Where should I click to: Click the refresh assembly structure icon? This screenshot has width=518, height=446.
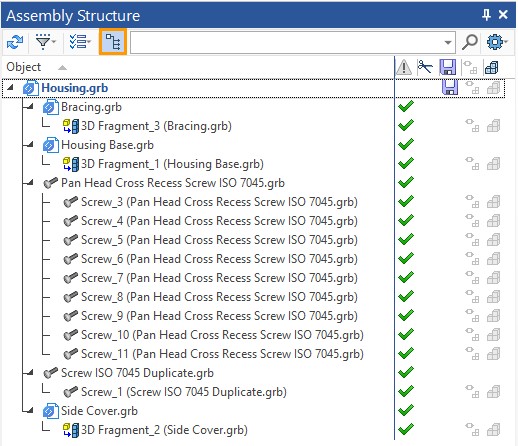tap(15, 42)
